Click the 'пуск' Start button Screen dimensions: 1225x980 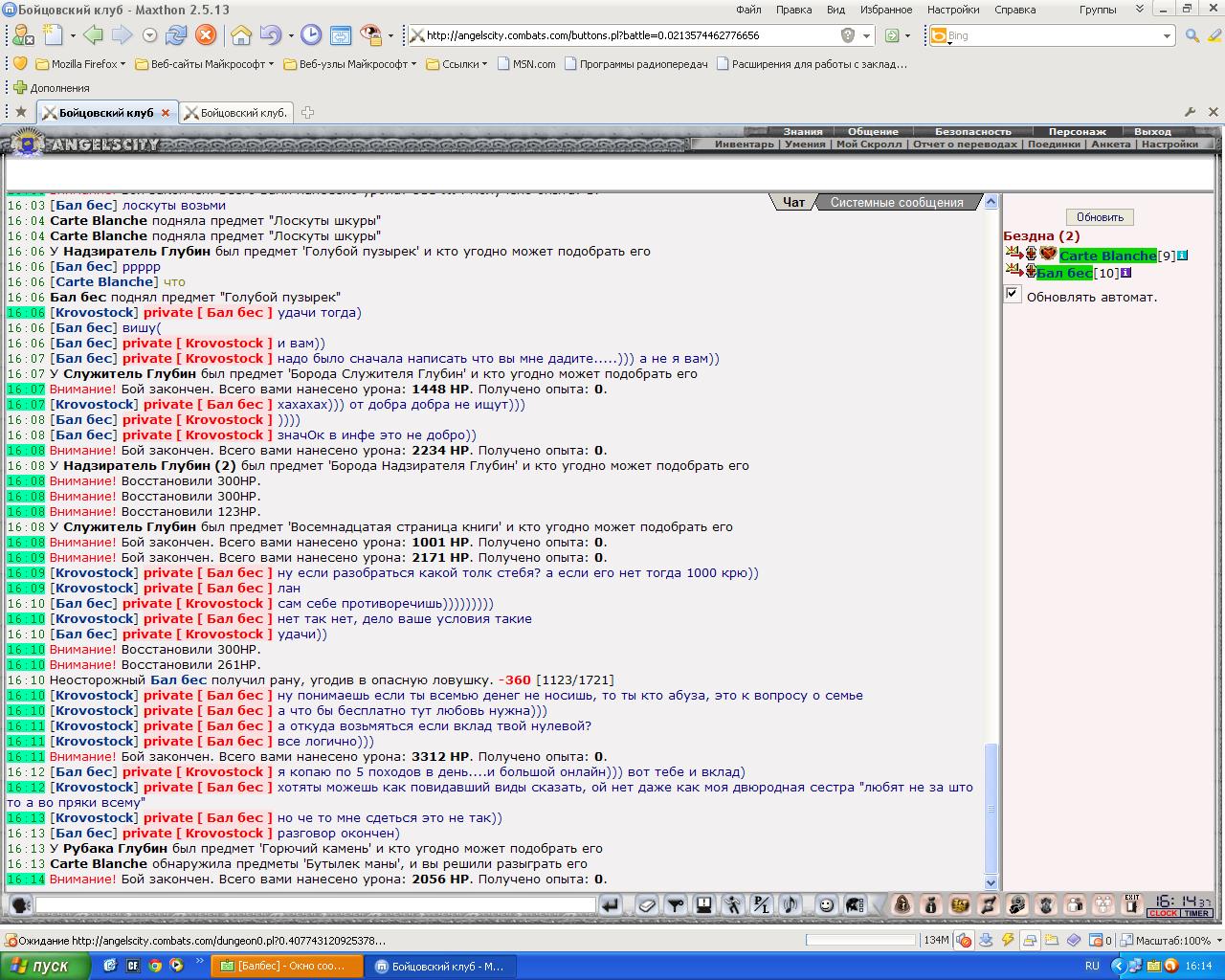[45, 966]
